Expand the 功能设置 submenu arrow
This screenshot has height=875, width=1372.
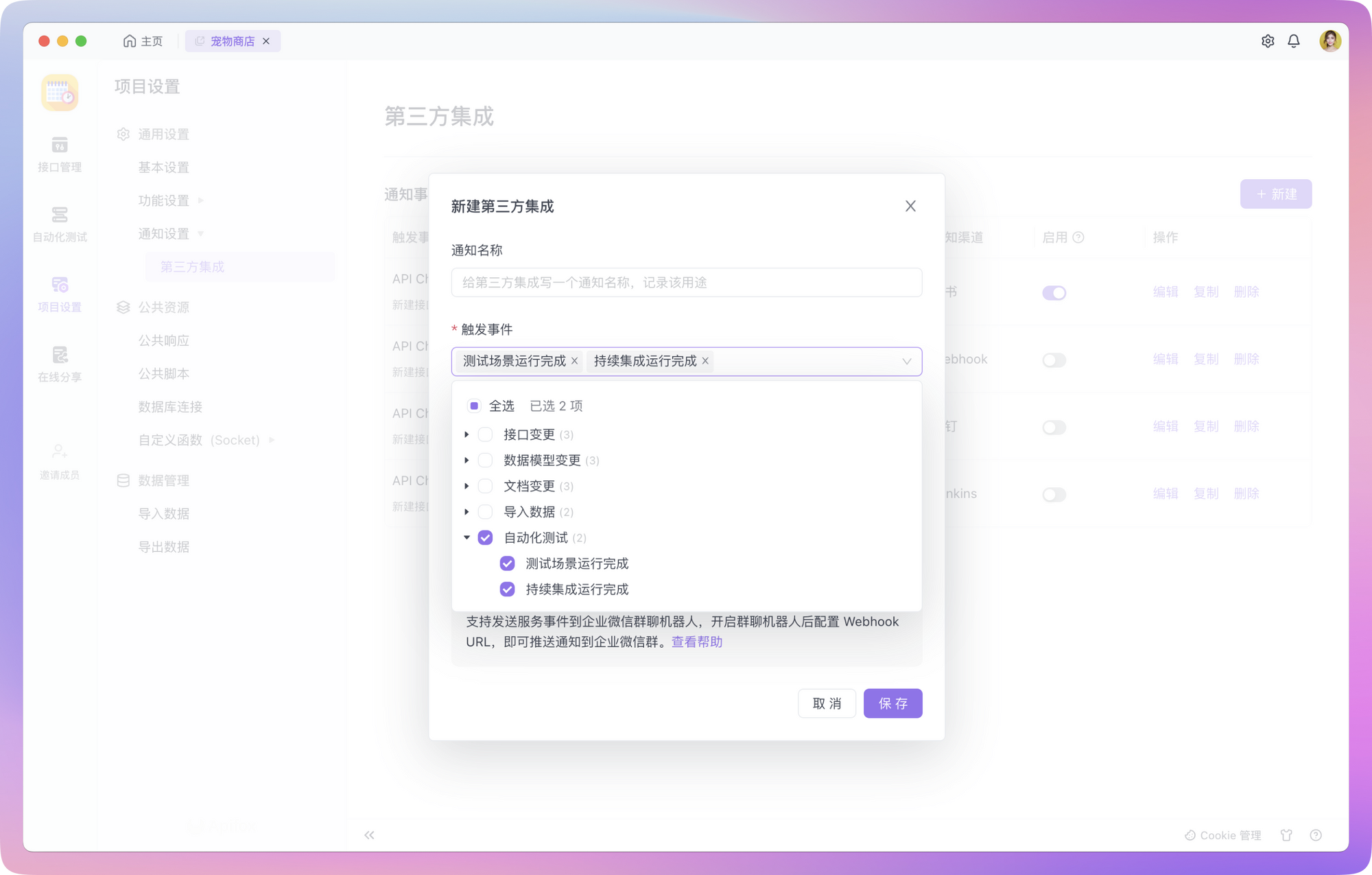click(x=201, y=200)
